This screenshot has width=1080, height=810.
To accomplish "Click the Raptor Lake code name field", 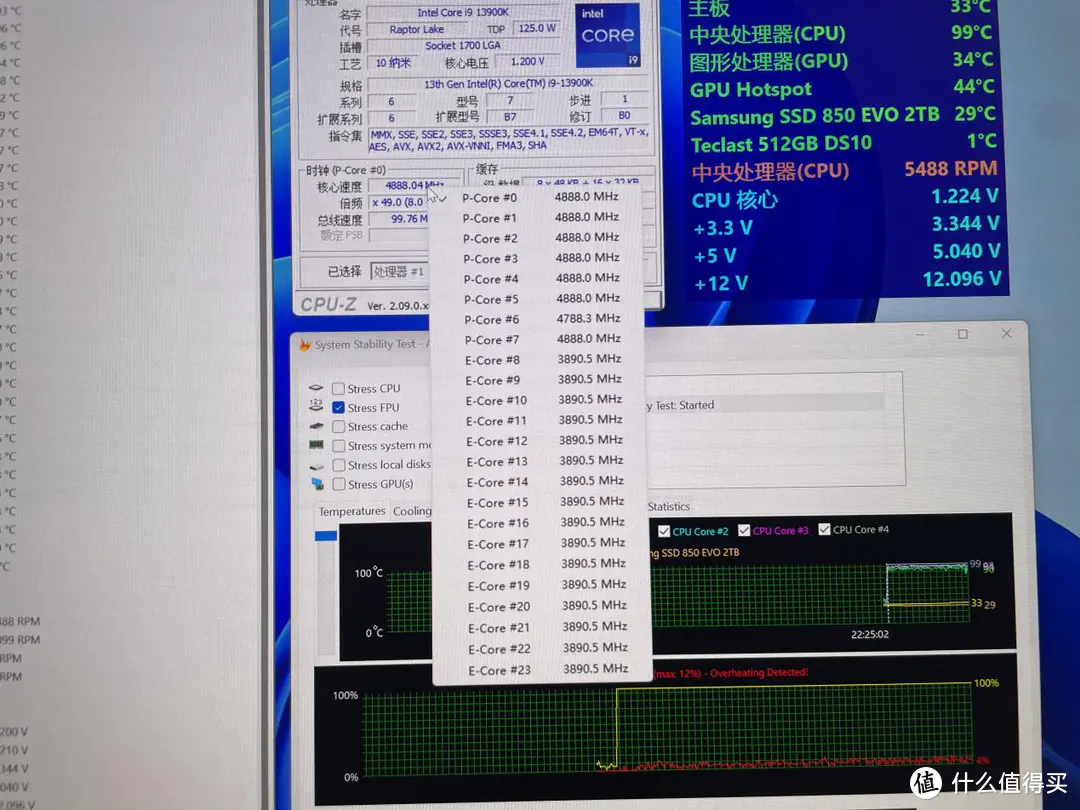I will [417, 30].
